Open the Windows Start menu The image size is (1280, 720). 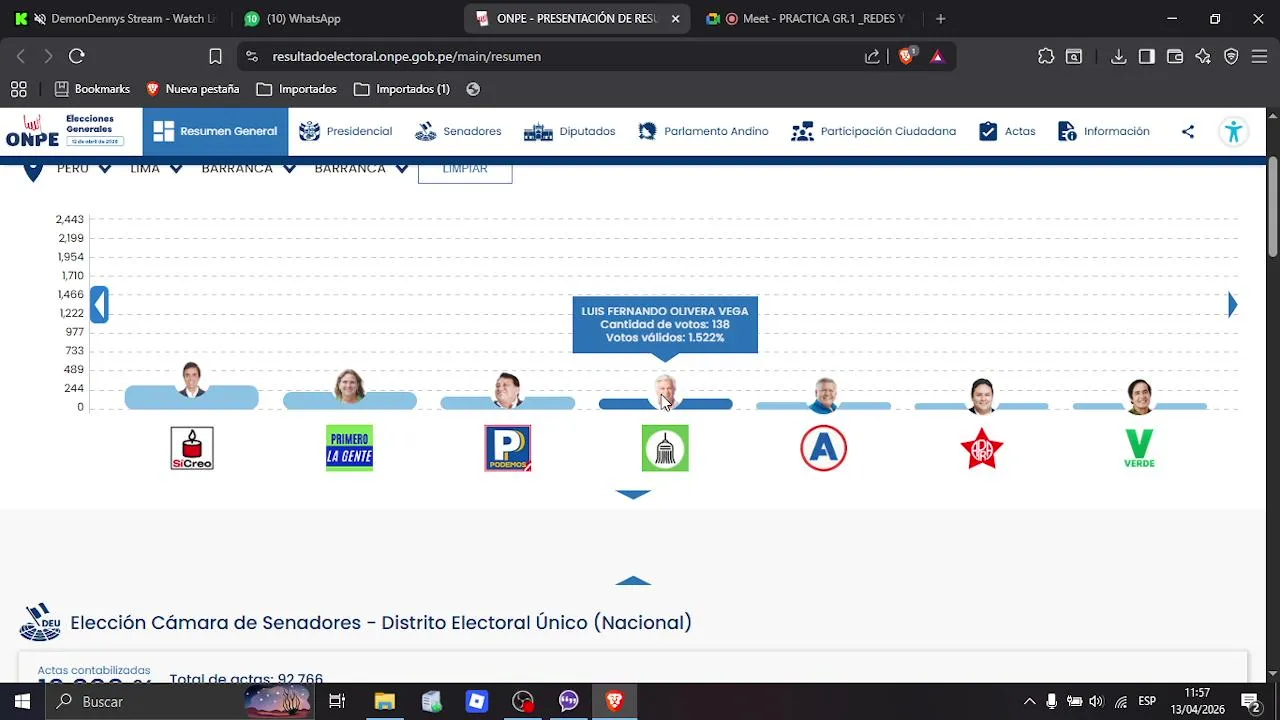click(22, 702)
